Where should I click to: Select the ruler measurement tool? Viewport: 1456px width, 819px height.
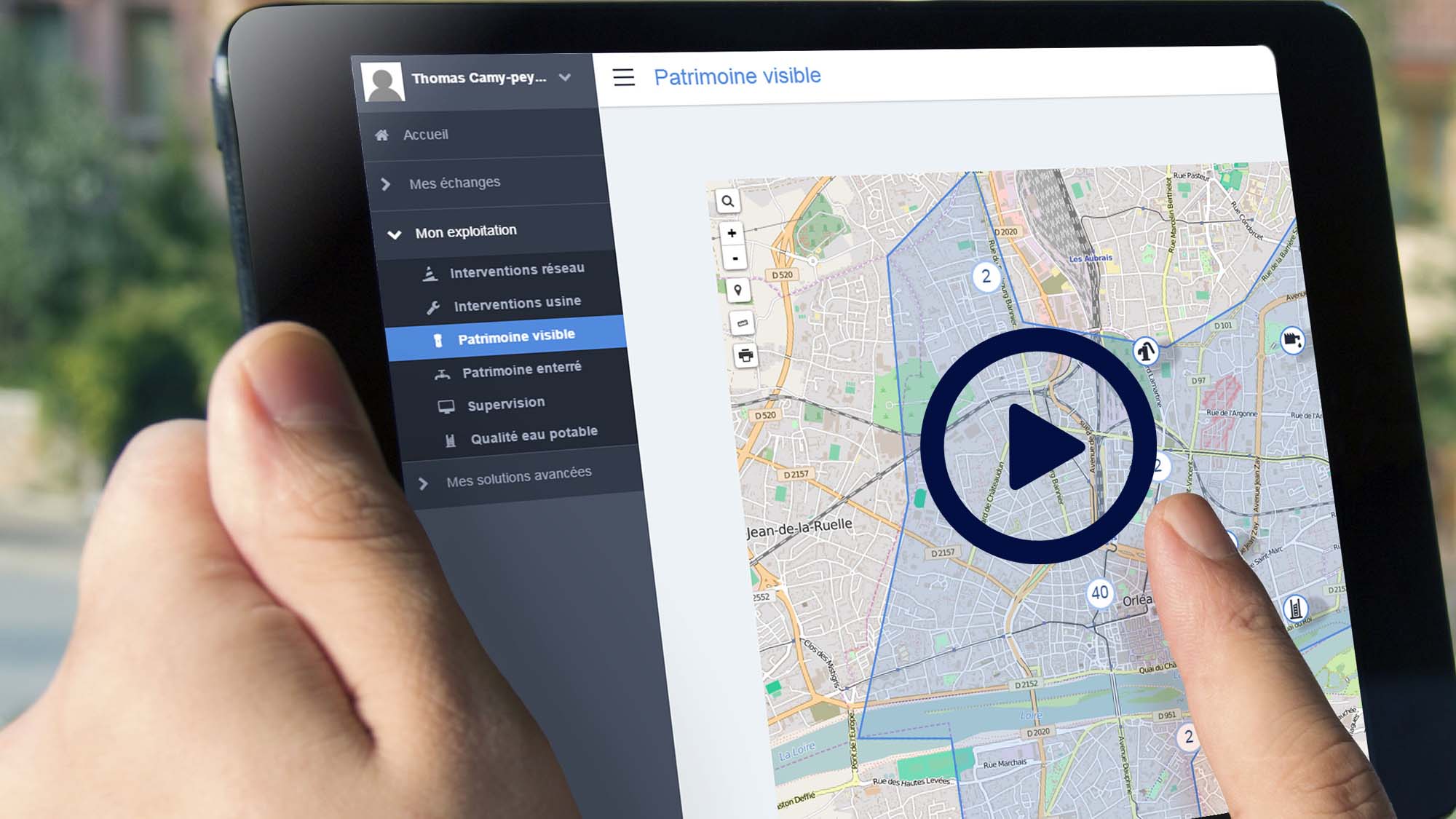pyautogui.click(x=742, y=323)
